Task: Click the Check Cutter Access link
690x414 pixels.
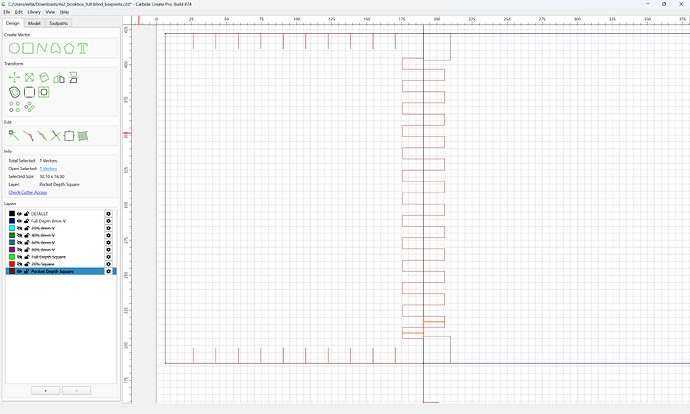Action: (28, 192)
